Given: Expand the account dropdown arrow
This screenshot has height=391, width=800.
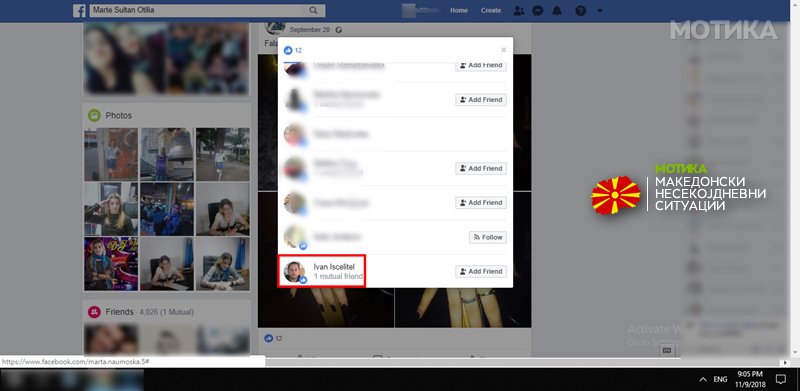Looking at the screenshot, I should click(599, 11).
